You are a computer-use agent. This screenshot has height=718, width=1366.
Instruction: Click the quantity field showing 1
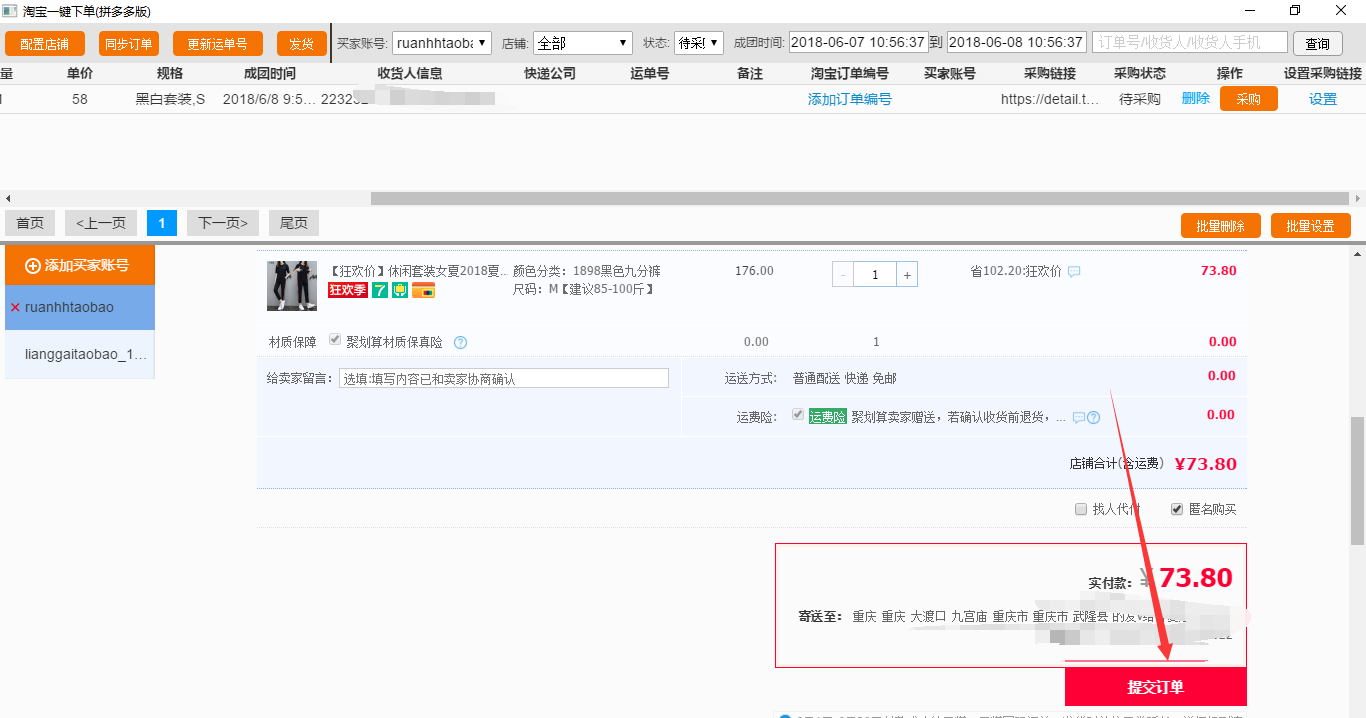pos(875,274)
